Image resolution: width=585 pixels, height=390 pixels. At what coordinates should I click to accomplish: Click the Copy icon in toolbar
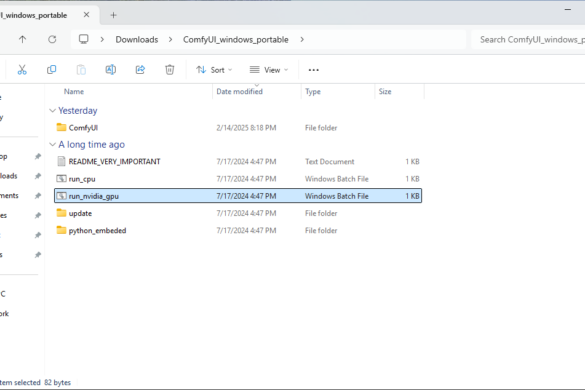click(51, 70)
